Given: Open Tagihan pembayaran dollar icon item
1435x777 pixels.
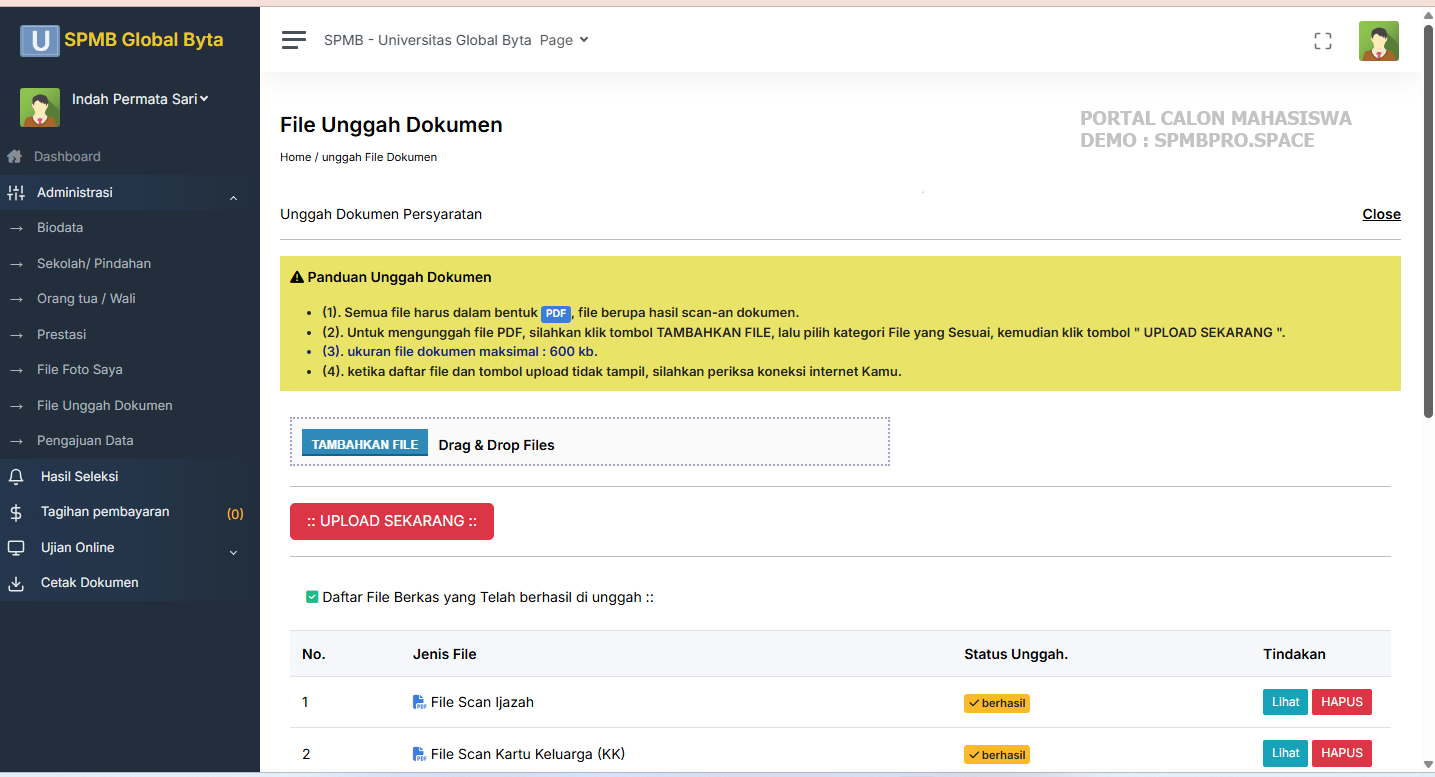Looking at the screenshot, I should [x=16, y=512].
